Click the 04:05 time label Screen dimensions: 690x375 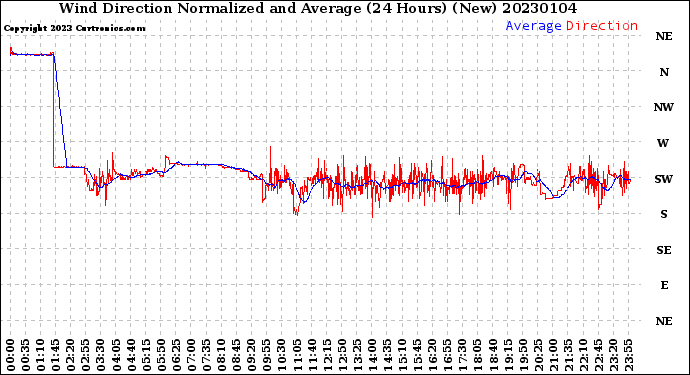point(116,355)
